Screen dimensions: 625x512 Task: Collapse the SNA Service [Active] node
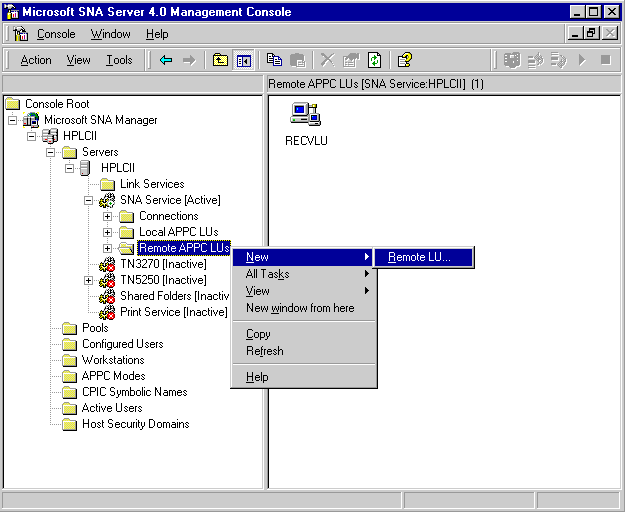point(89,200)
